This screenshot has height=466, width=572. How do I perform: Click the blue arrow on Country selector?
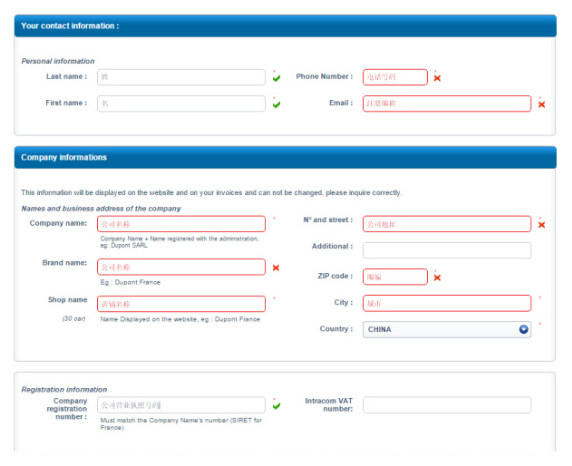point(523,329)
